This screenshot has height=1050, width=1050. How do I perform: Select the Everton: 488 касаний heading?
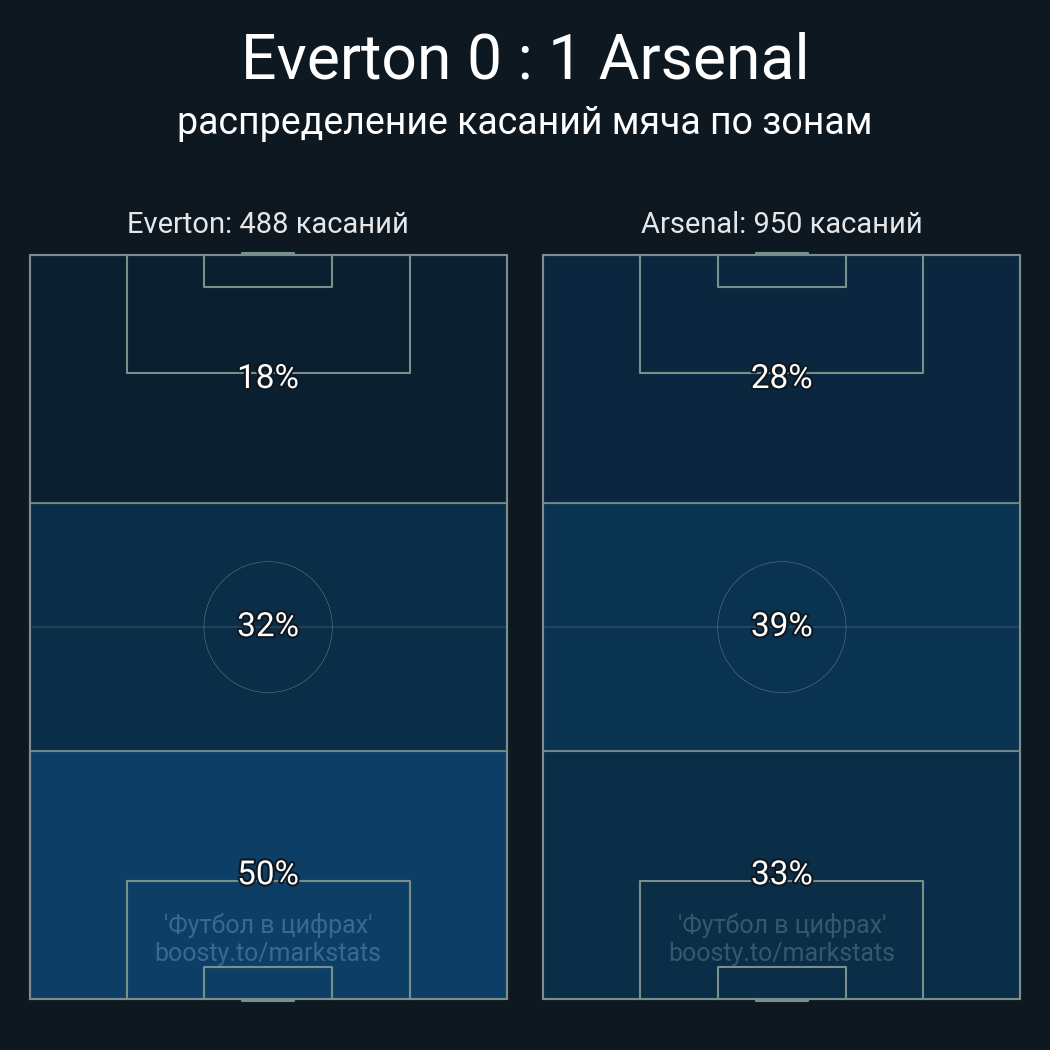click(268, 223)
